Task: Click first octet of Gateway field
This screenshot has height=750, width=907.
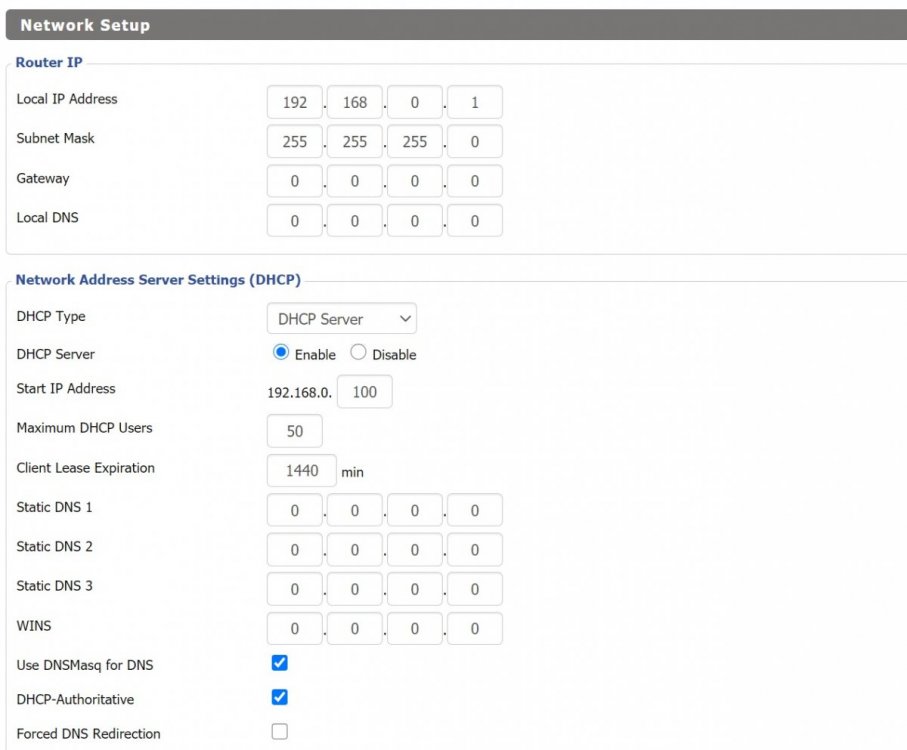Action: click(x=294, y=182)
